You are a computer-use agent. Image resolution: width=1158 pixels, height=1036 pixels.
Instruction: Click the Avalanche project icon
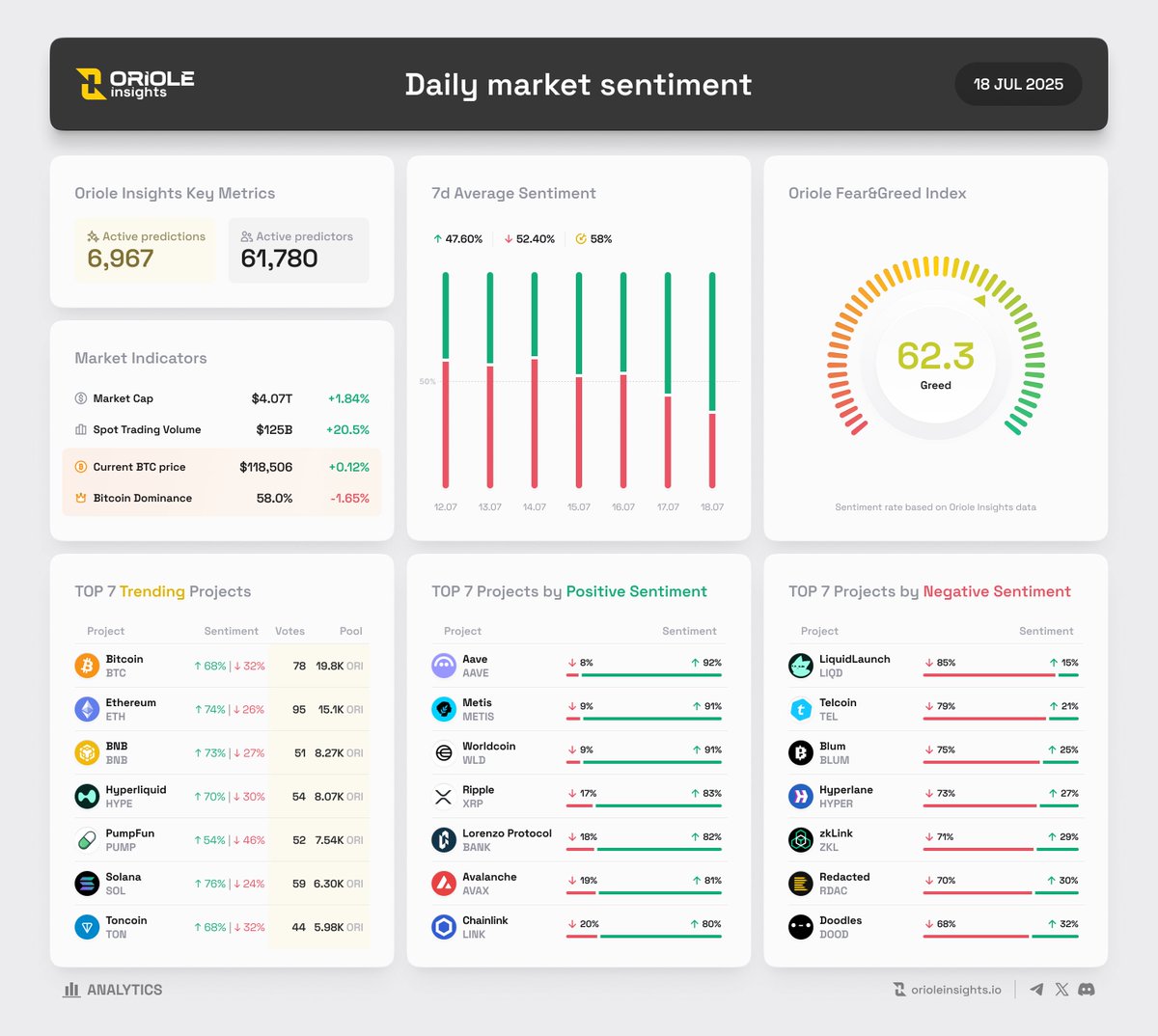[444, 883]
